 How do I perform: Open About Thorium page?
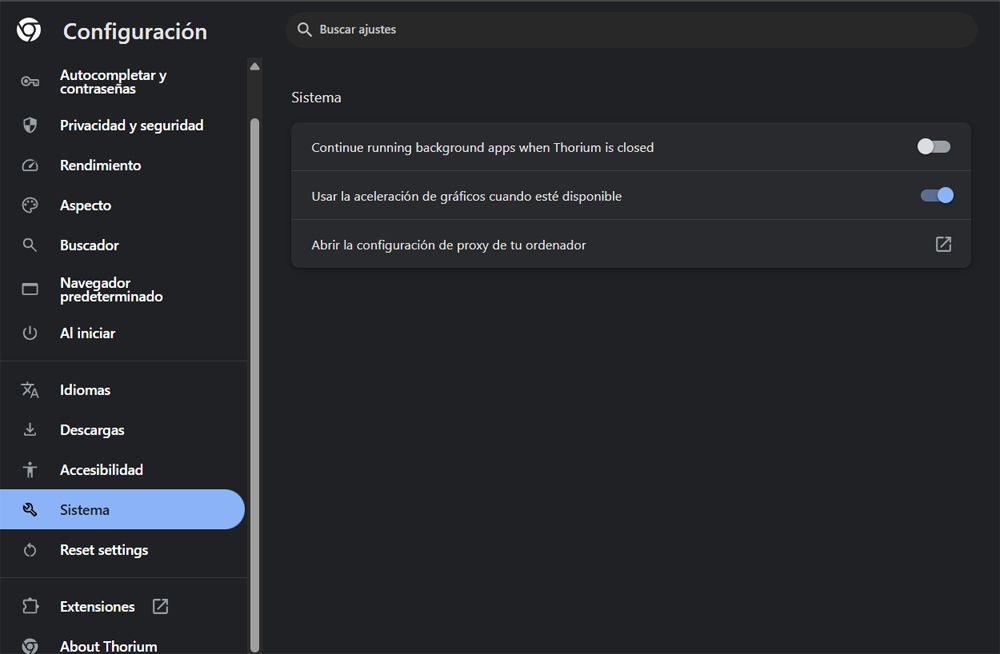[108, 646]
